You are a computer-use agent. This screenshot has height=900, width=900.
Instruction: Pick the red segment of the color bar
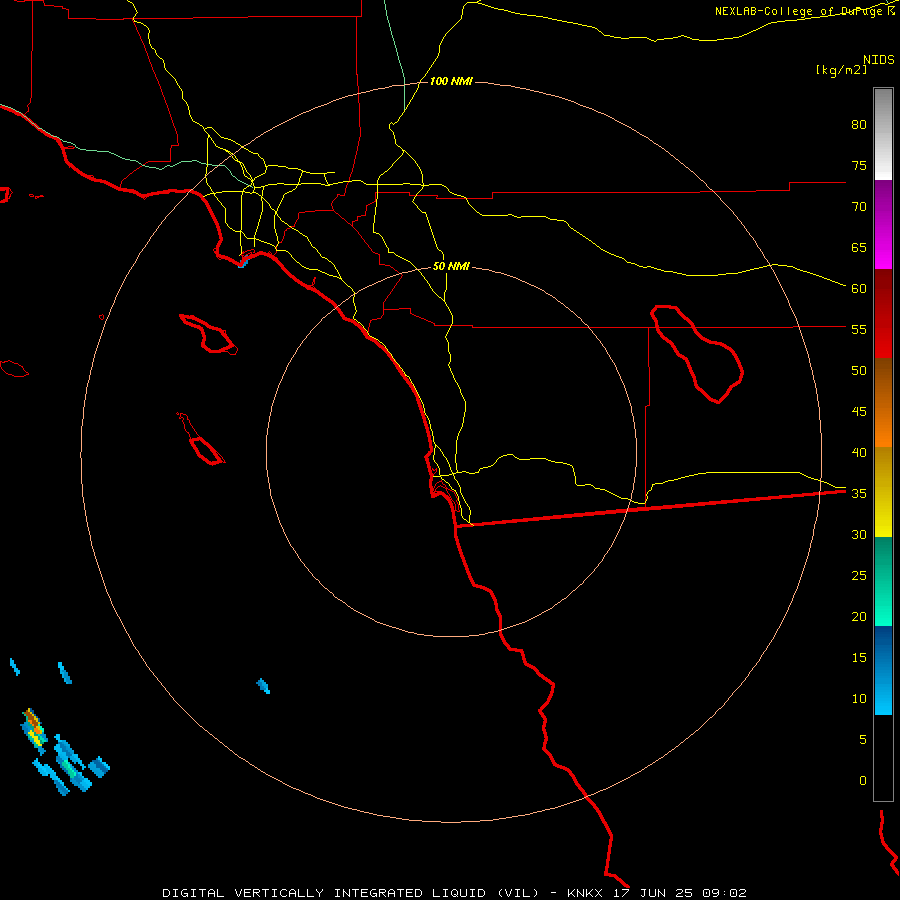[x=883, y=313]
